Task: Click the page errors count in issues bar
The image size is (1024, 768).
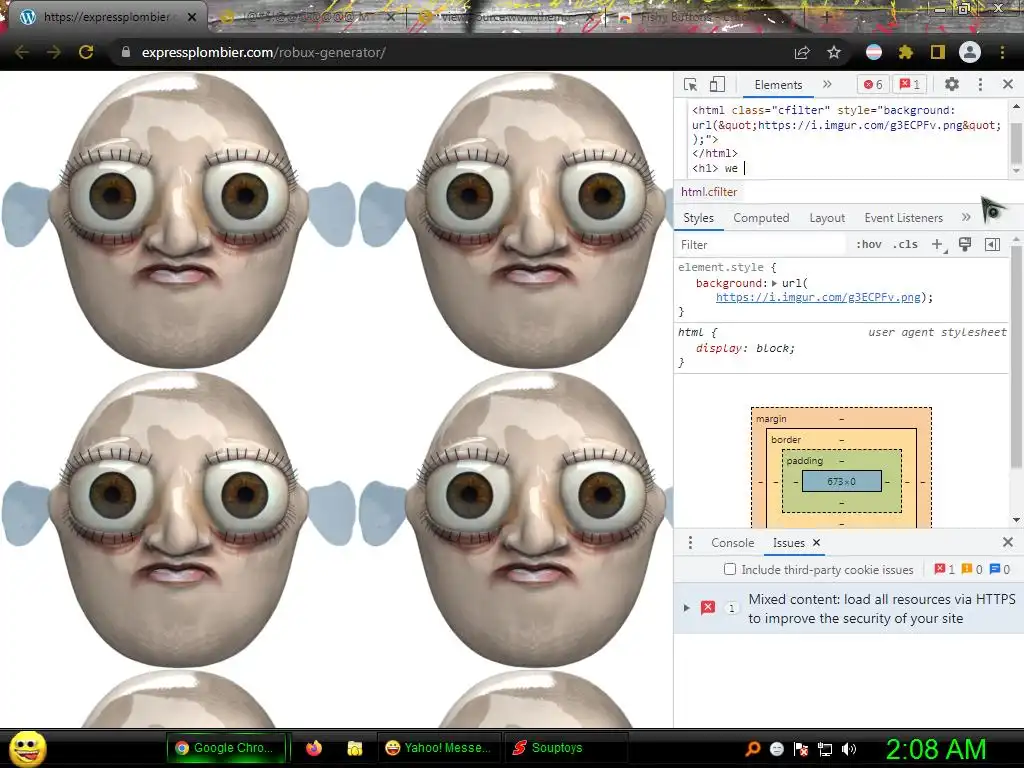Action: coord(944,569)
